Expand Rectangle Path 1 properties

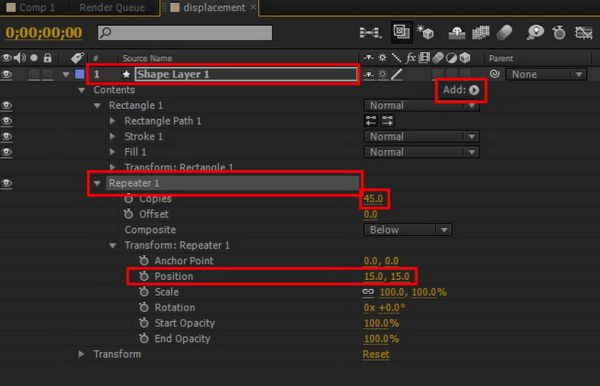click(112, 121)
